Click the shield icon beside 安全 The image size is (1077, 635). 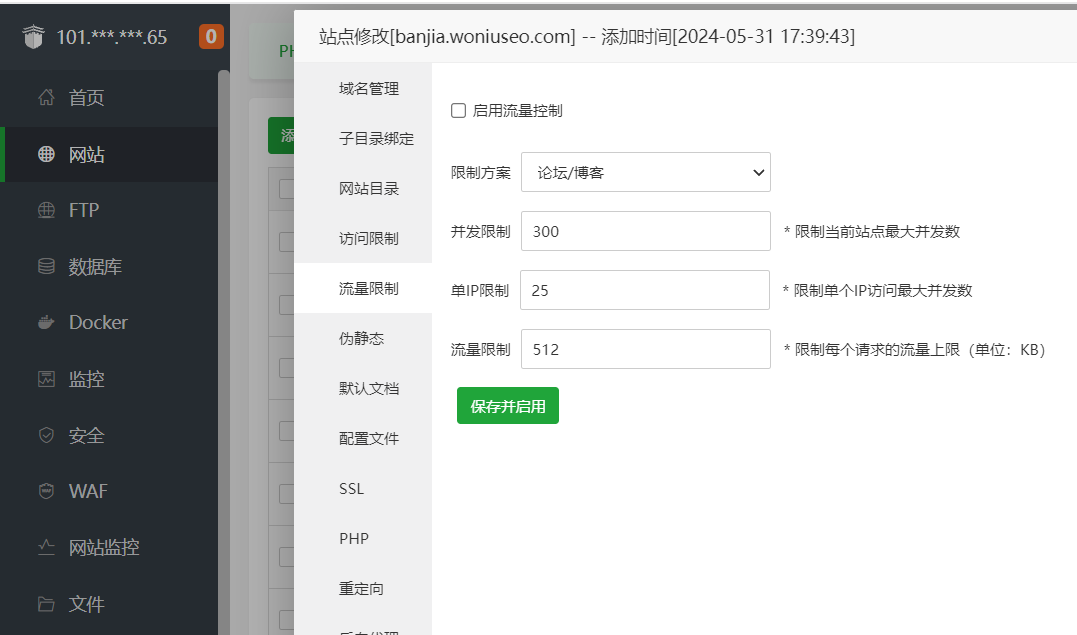coord(46,436)
